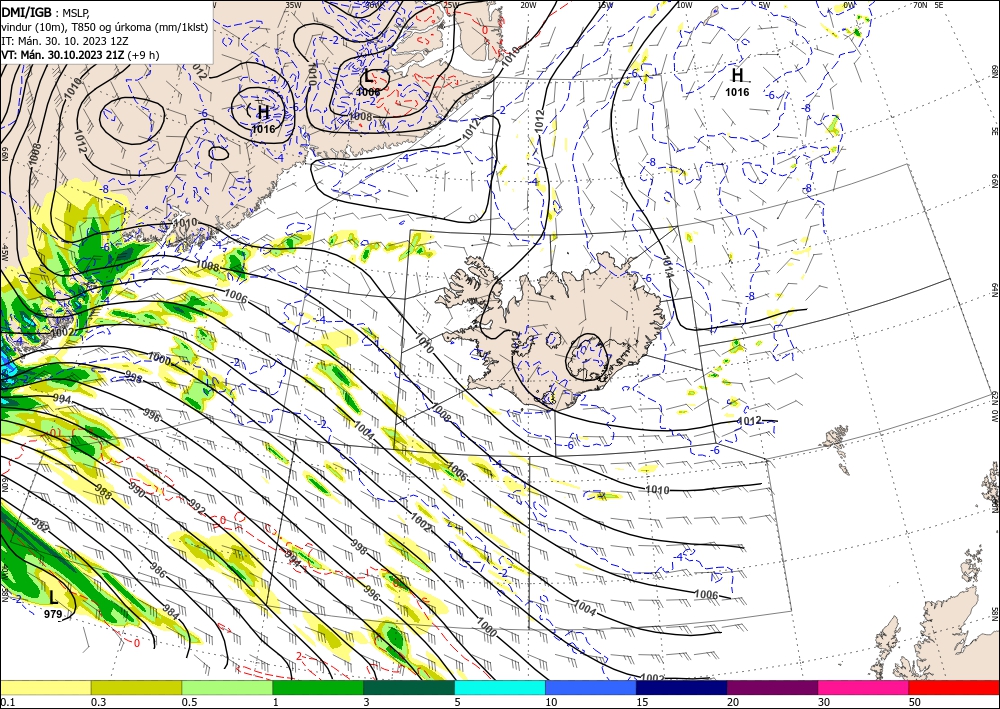Click the '982' isobar label
The width and height of the screenshot is (1000, 709).
40,526
